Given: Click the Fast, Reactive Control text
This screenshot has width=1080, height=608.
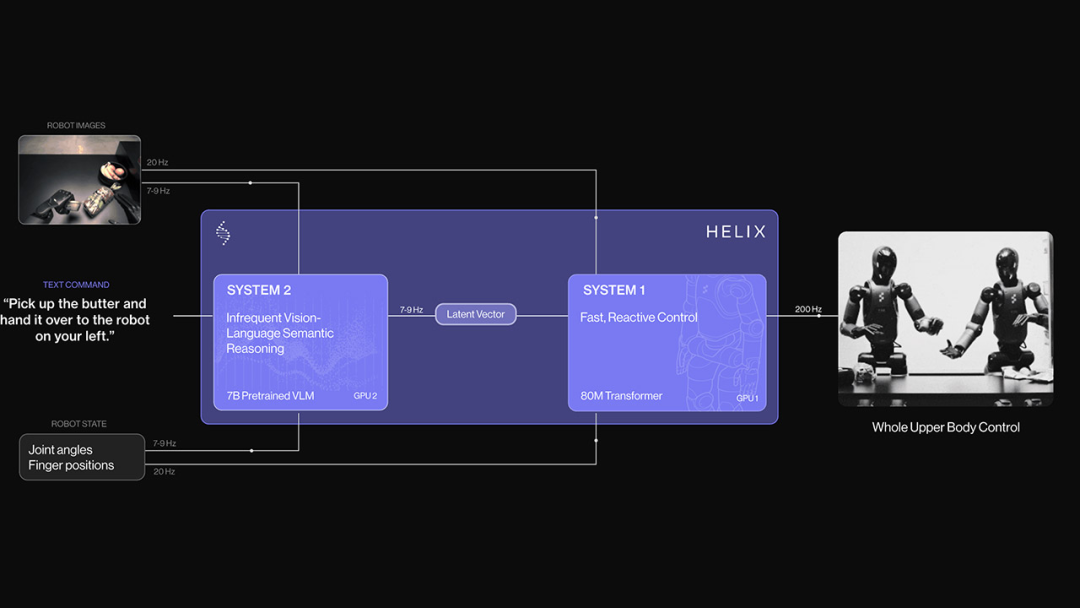Looking at the screenshot, I should click(x=639, y=317).
